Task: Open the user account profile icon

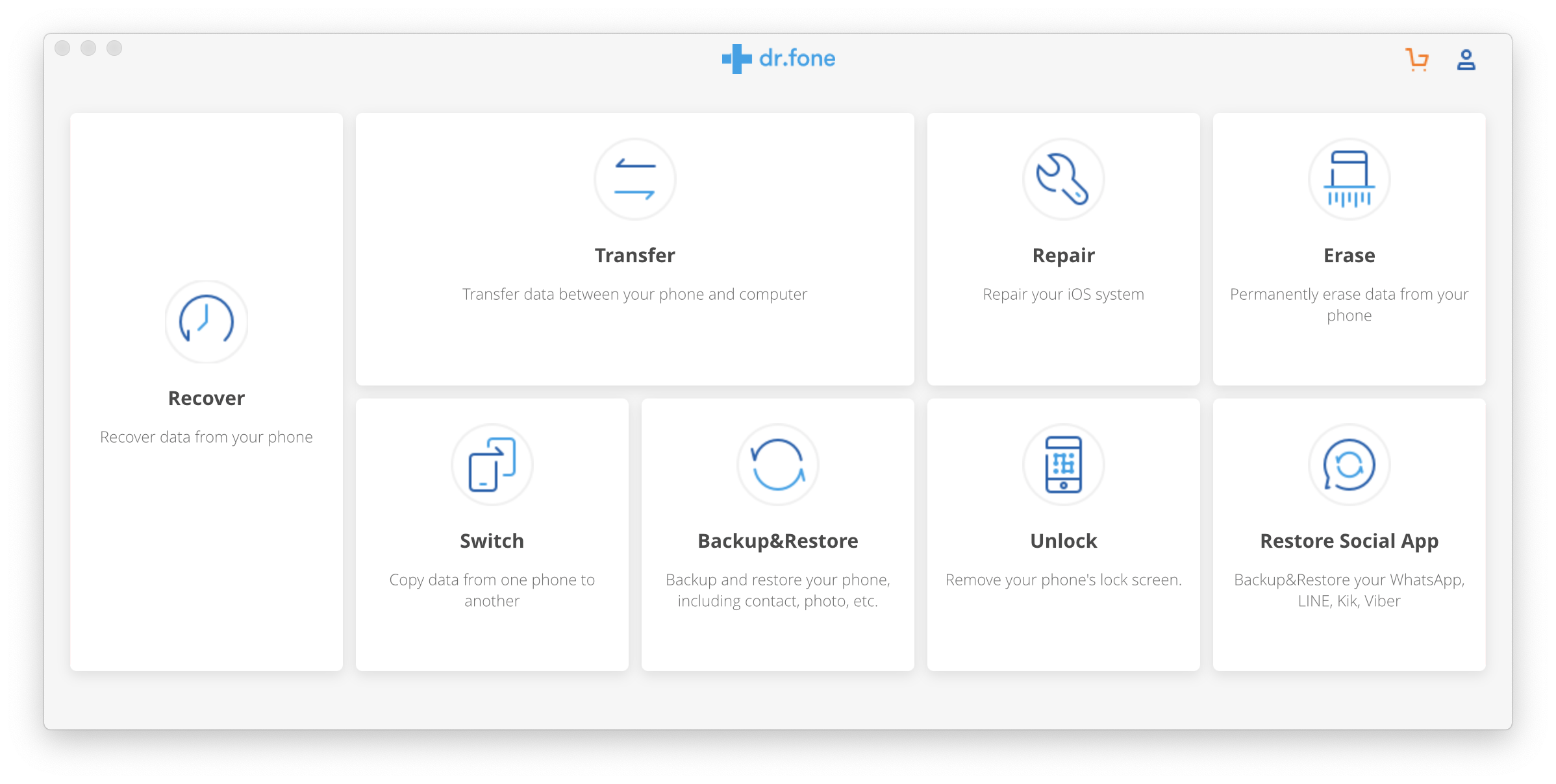Action: (1466, 60)
